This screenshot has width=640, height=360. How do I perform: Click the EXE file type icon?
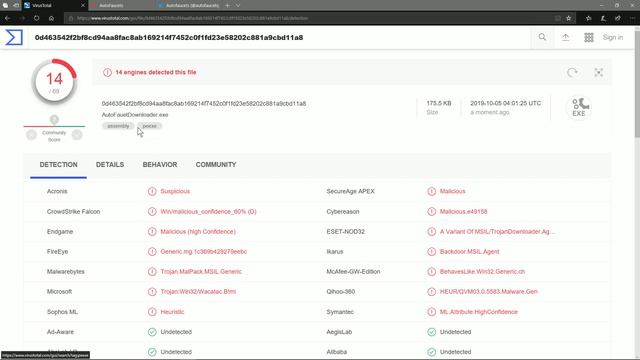coord(579,107)
